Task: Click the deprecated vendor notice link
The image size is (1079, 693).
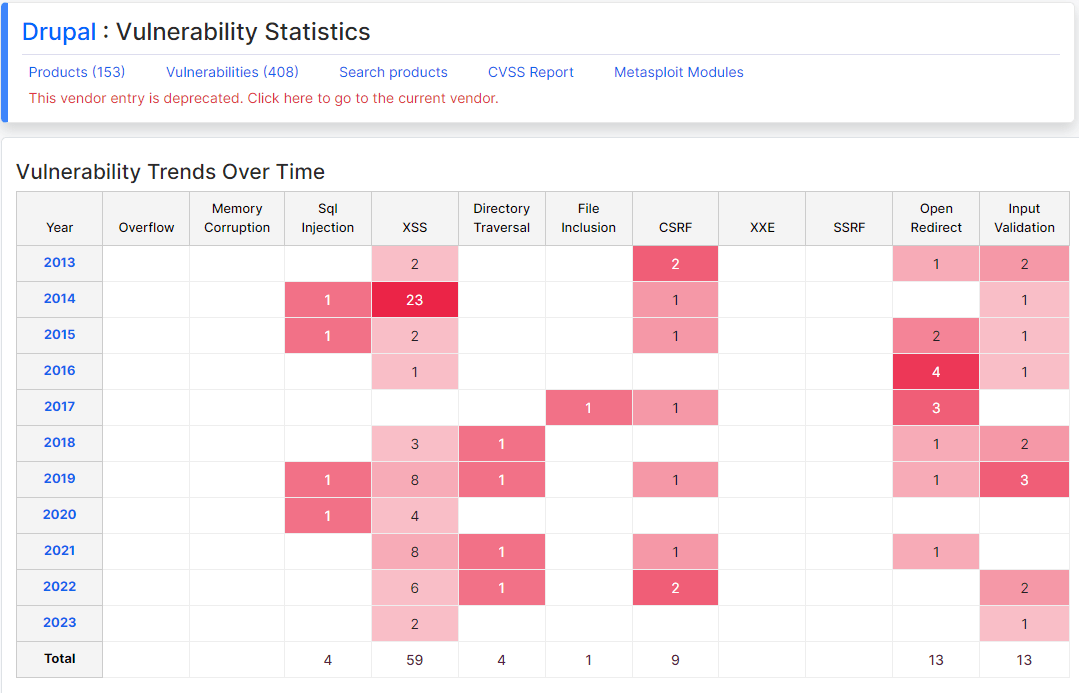Action: 264,98
